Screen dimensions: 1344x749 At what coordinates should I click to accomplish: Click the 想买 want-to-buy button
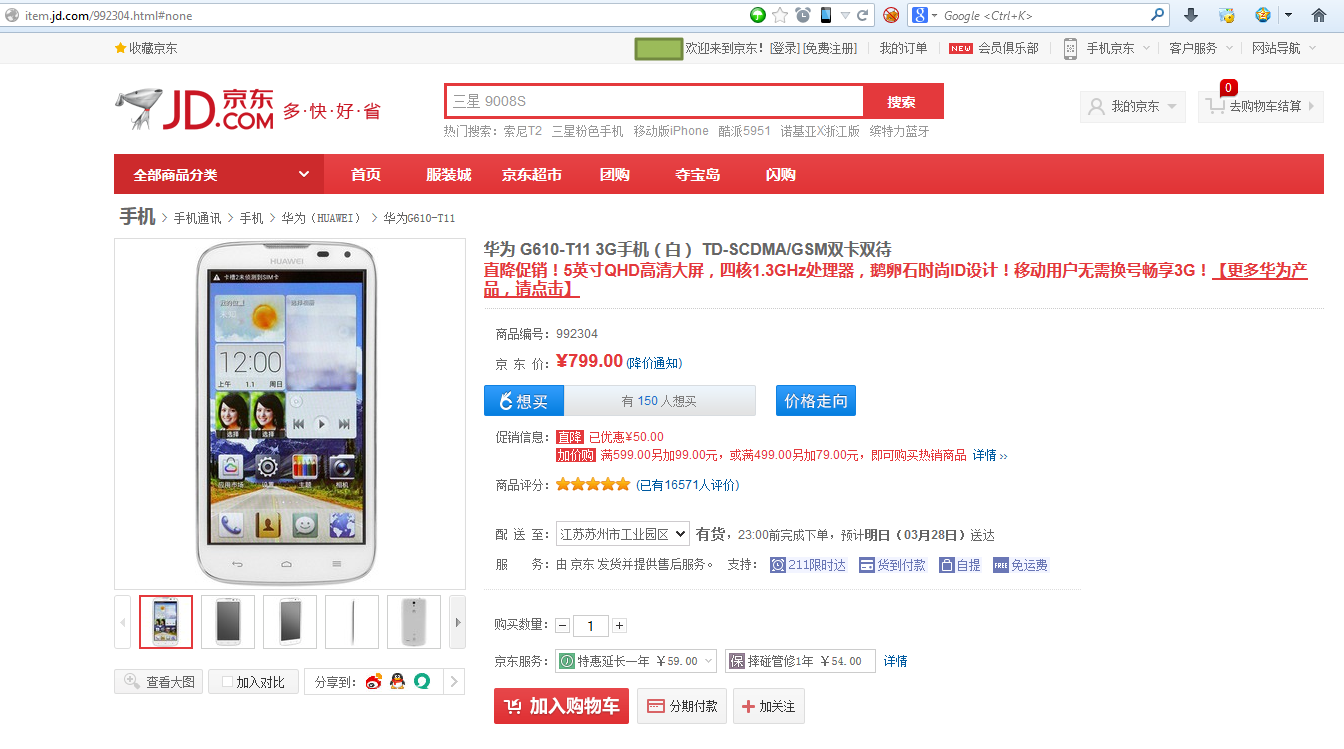pos(524,401)
